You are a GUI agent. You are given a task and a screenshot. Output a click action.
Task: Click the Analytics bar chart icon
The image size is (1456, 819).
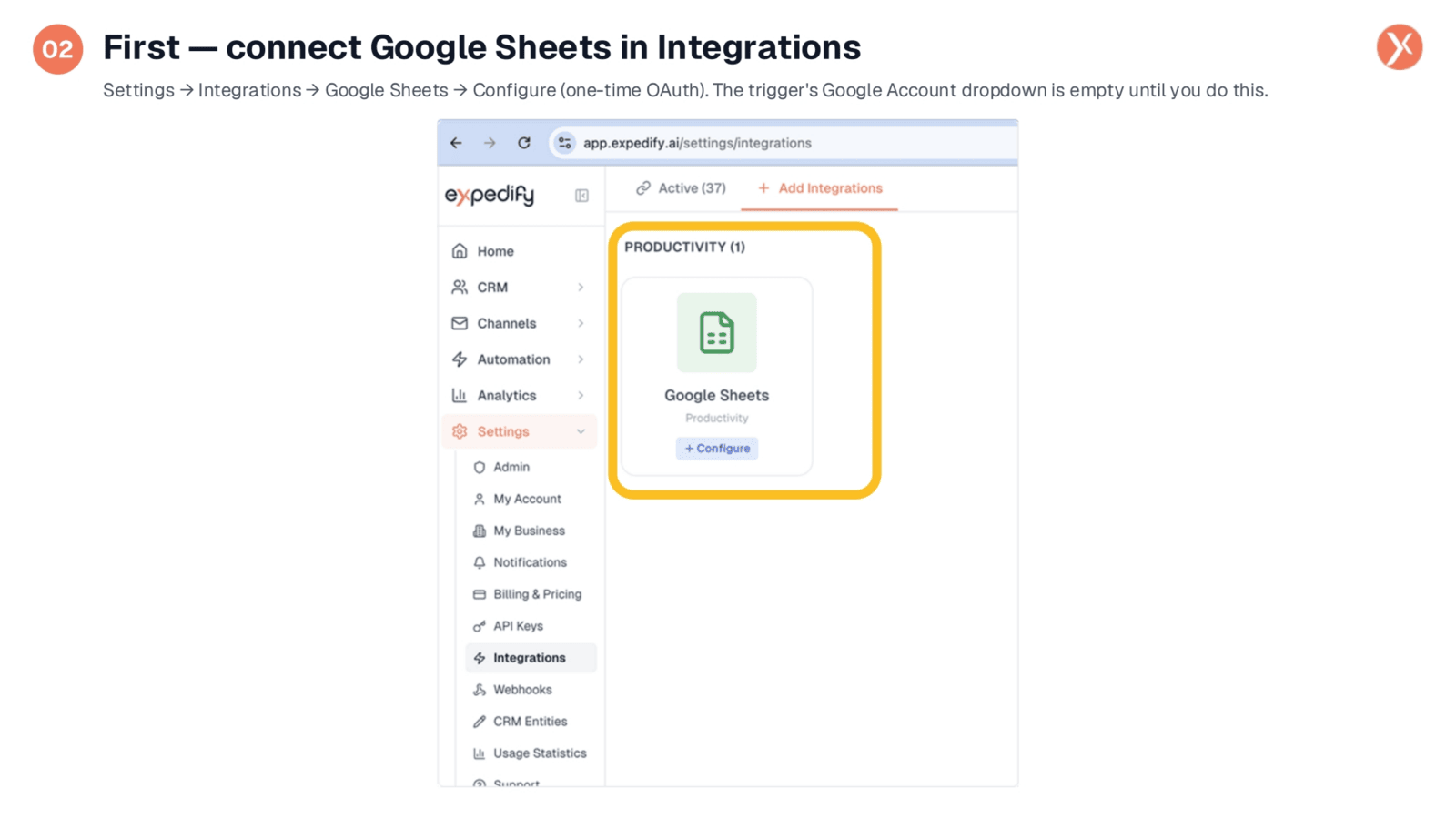click(x=460, y=396)
